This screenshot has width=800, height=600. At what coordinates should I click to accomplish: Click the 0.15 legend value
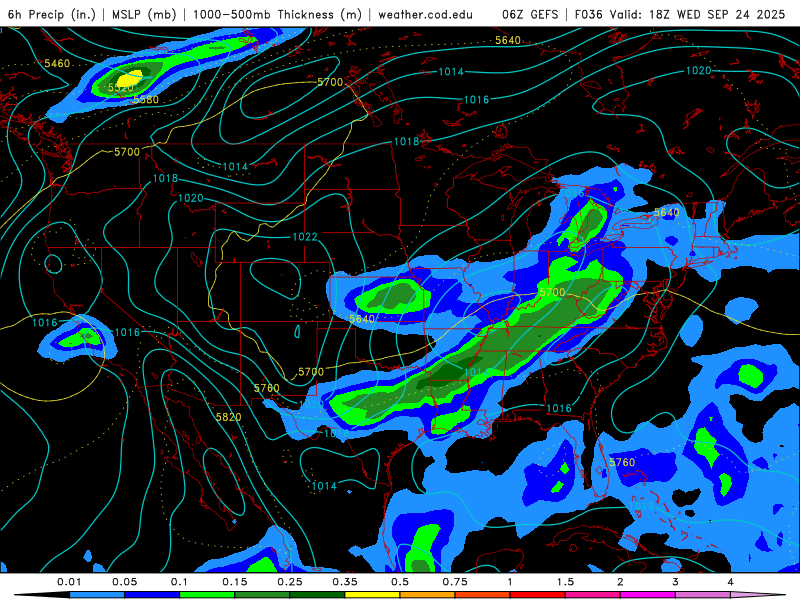pos(235,582)
